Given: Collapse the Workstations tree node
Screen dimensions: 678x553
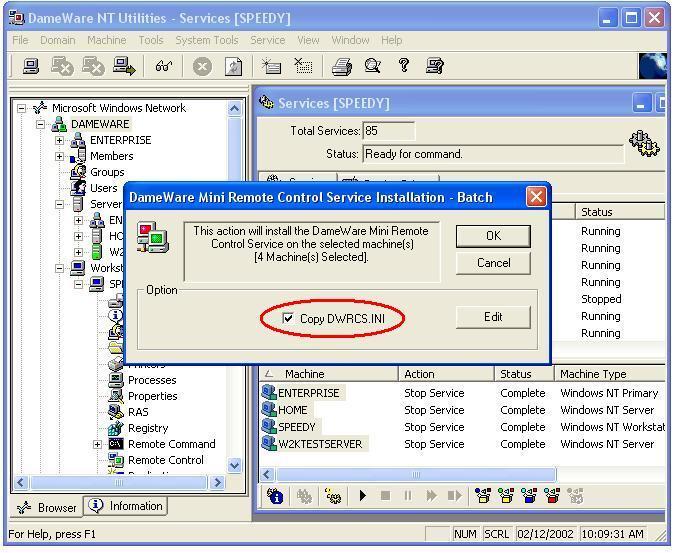Looking at the screenshot, I should click(59, 269).
